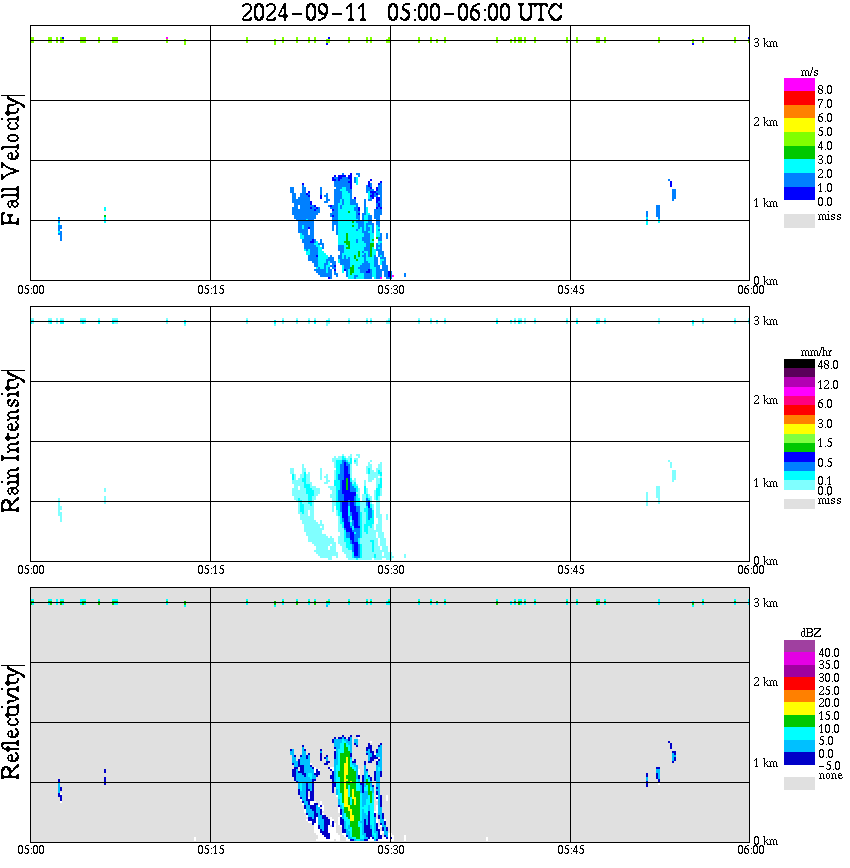Click the Fall Velocity axis label

12,160
